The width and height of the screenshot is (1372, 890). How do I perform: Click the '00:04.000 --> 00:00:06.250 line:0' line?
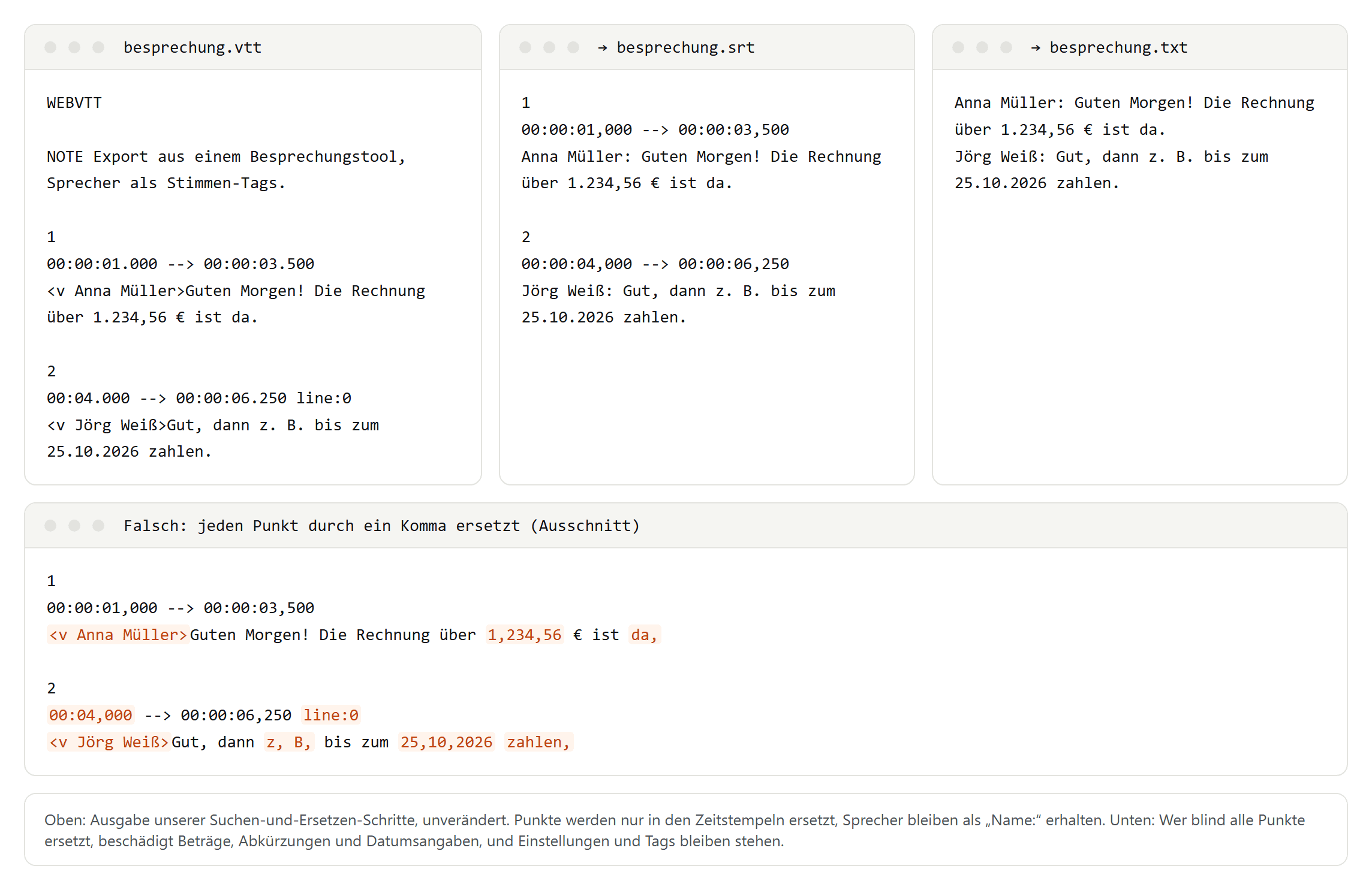(x=199, y=398)
